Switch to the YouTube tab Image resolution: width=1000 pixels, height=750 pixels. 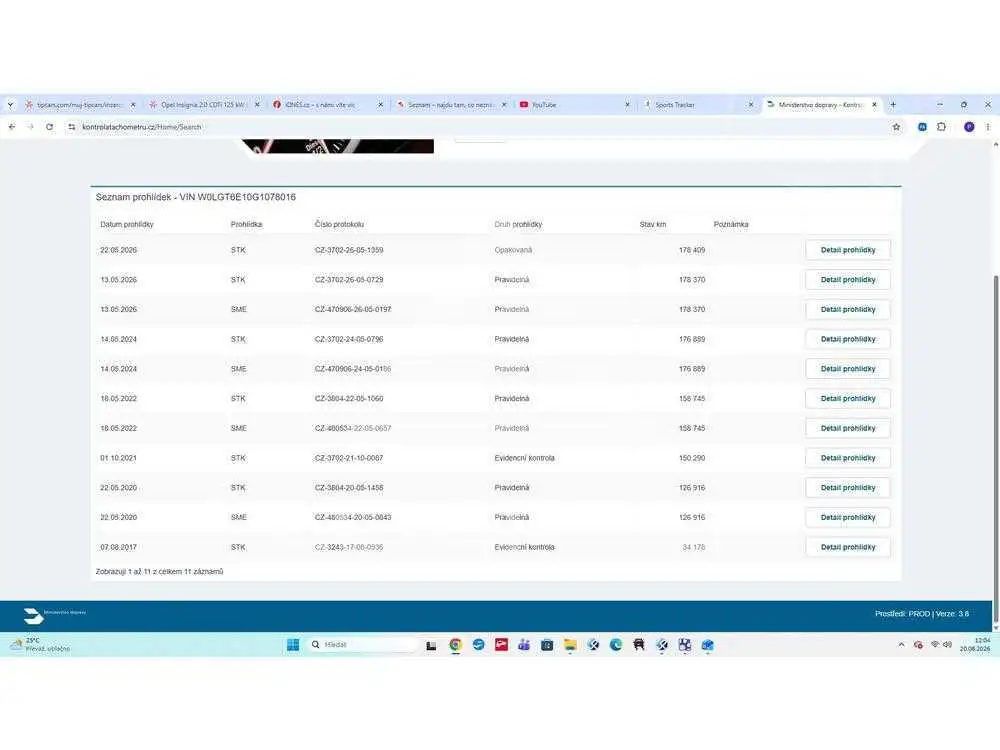click(575, 105)
